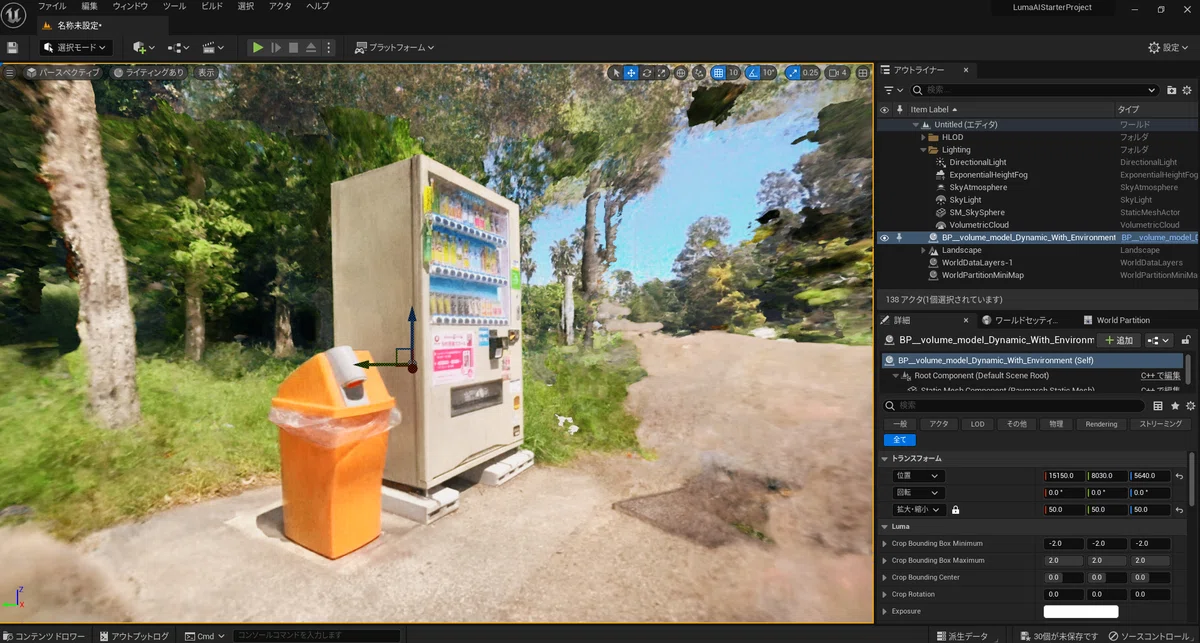1200x643 pixels.
Task: Choose the Translate move tool in viewport
Action: point(631,72)
